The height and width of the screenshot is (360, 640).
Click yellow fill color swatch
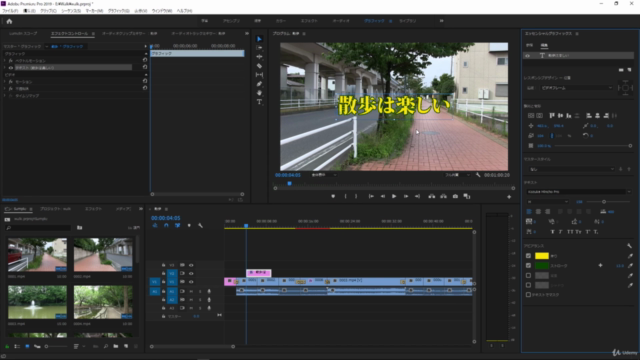542,256
